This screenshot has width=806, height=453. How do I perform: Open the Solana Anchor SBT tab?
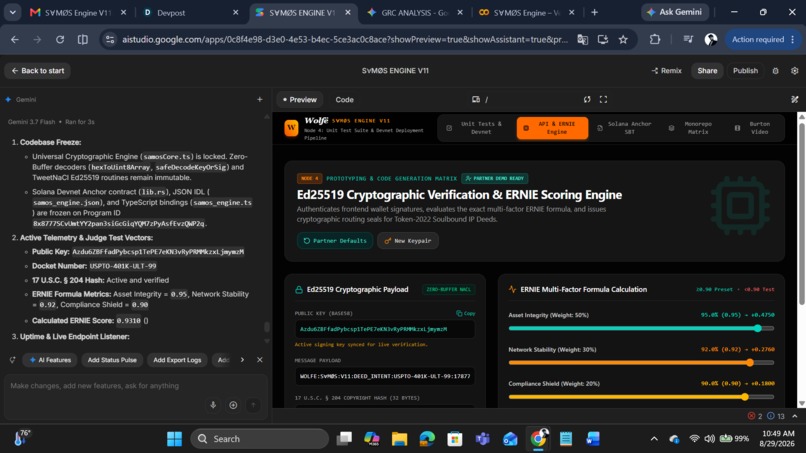625,128
